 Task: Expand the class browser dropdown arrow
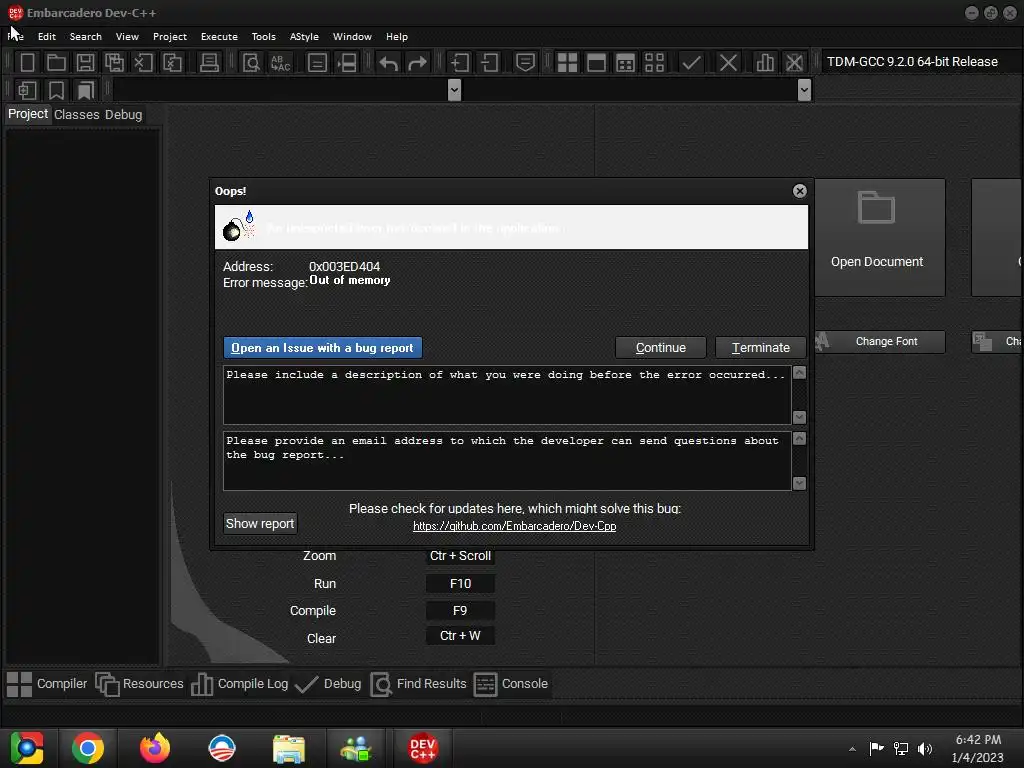pyautogui.click(x=455, y=90)
